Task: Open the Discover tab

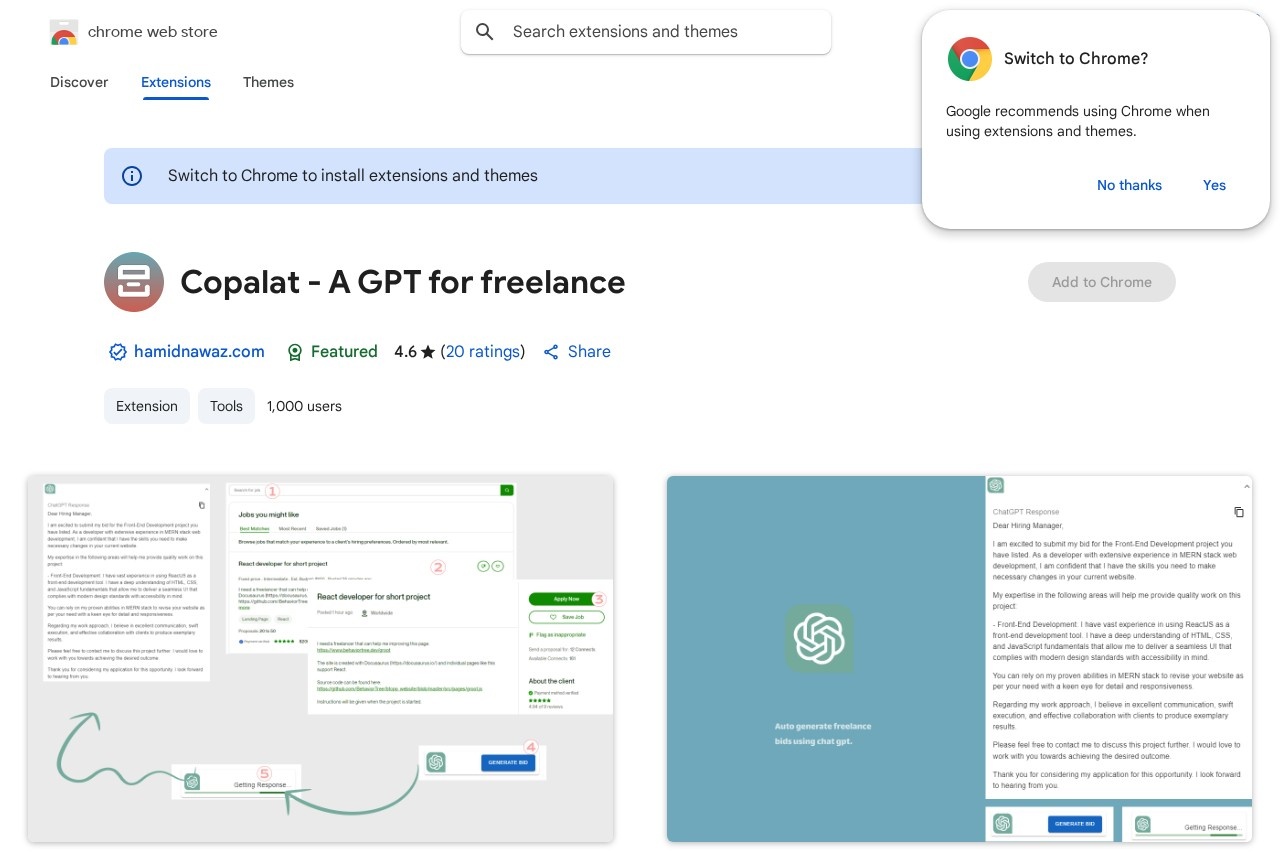Action: 79,82
